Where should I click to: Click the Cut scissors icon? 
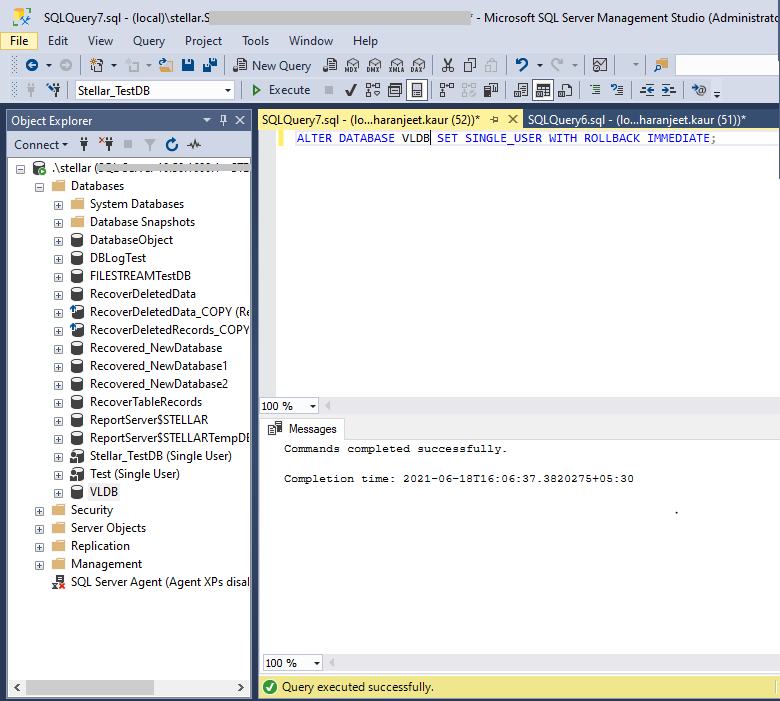(x=448, y=65)
